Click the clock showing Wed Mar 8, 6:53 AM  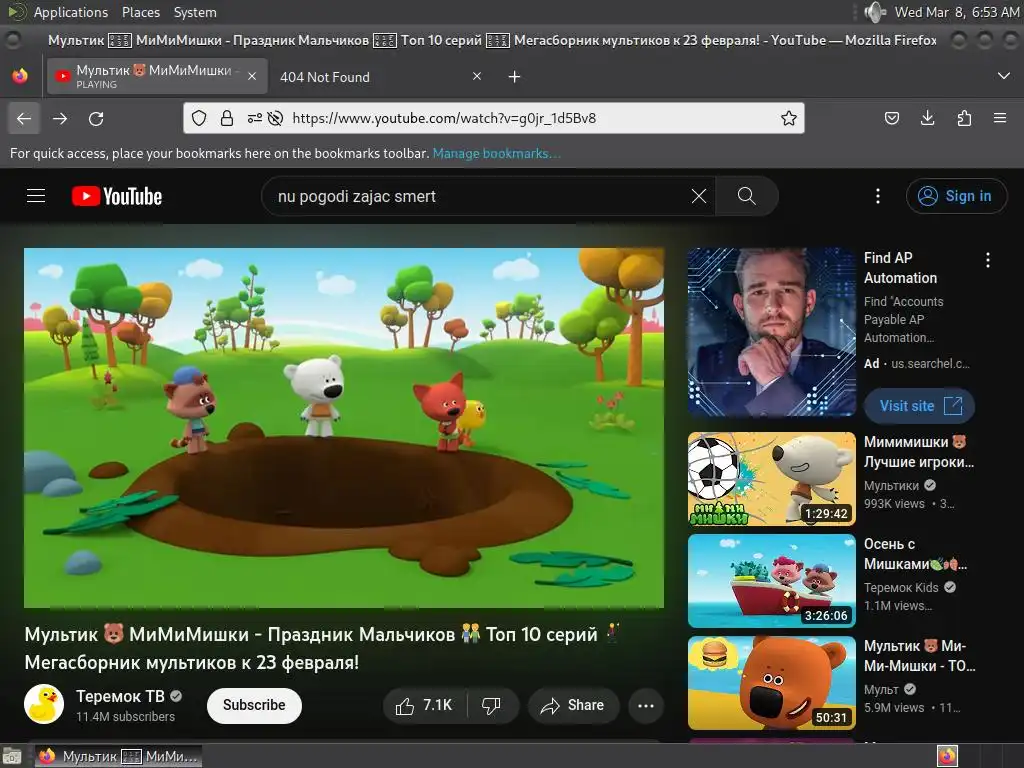tap(957, 12)
